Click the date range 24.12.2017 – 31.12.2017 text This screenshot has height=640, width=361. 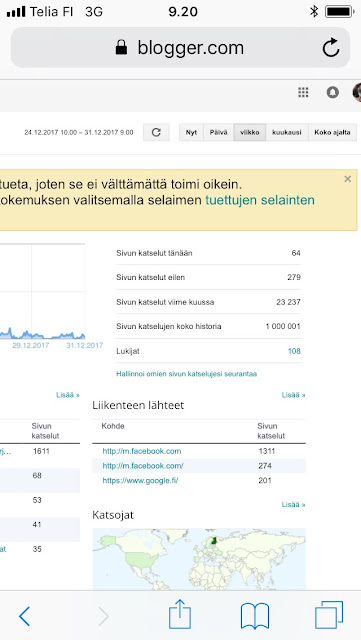tap(79, 132)
